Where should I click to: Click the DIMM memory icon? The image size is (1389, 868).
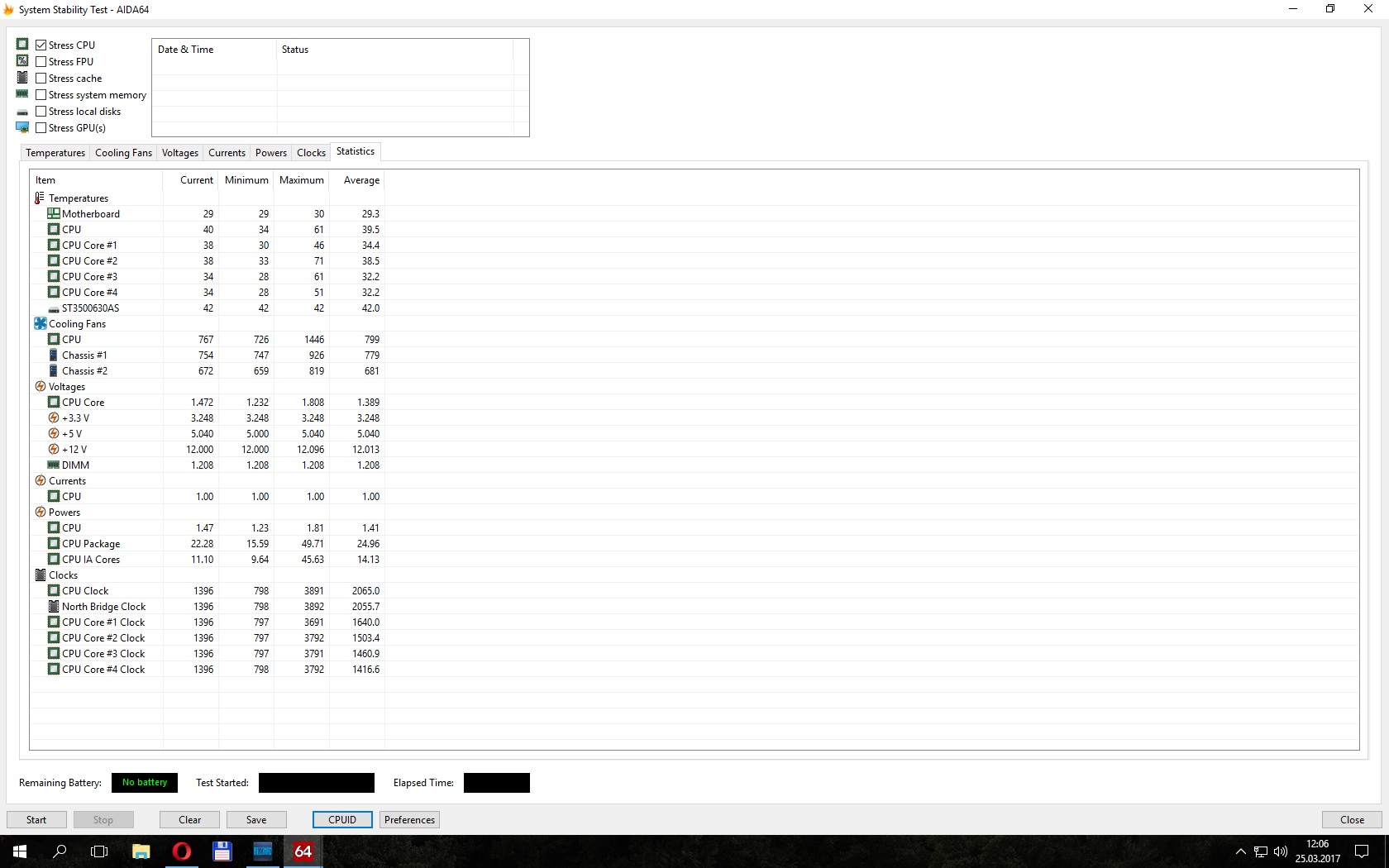pos(53,465)
